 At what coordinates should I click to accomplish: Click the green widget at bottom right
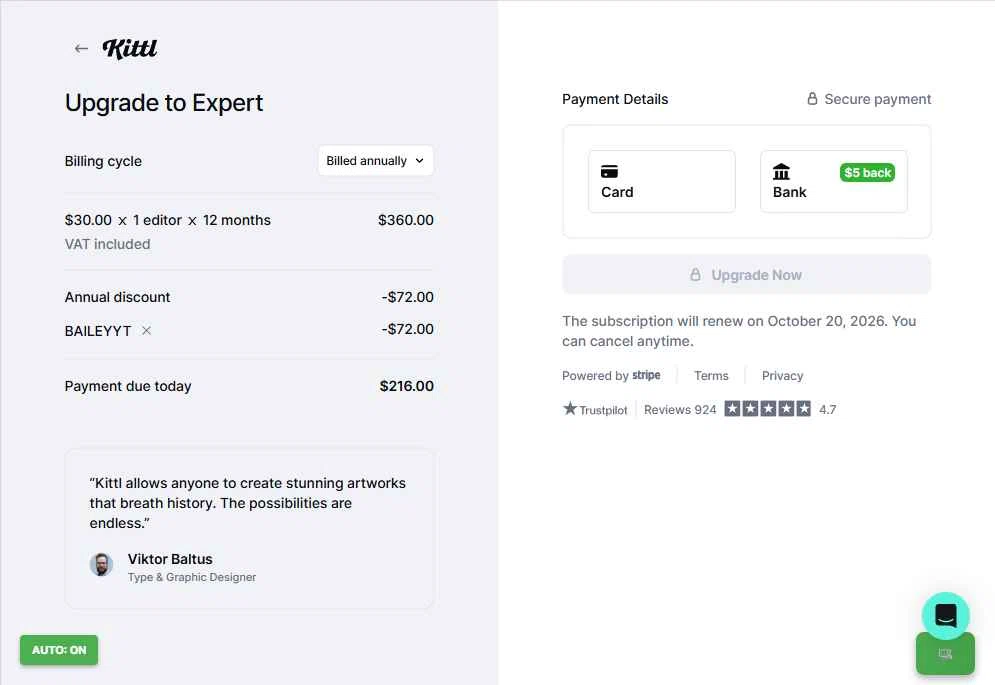pyautogui.click(x=945, y=654)
